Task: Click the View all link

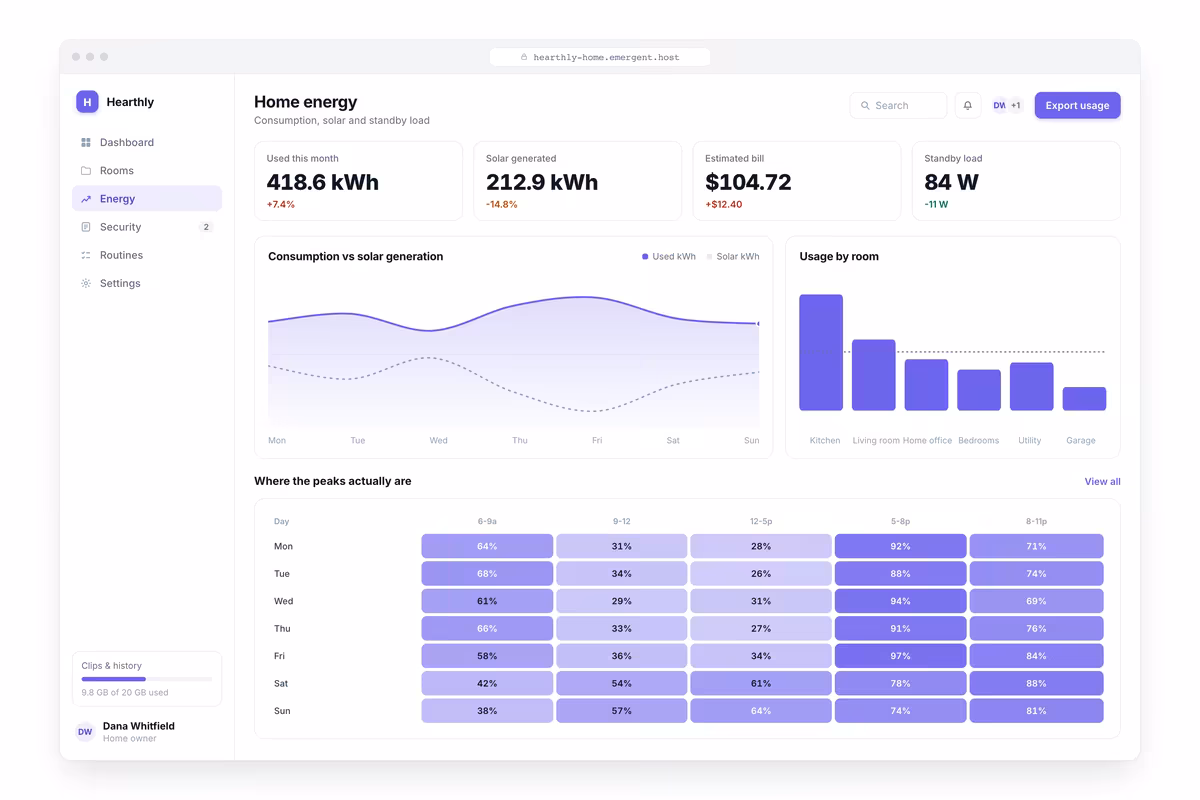Action: 1102,482
